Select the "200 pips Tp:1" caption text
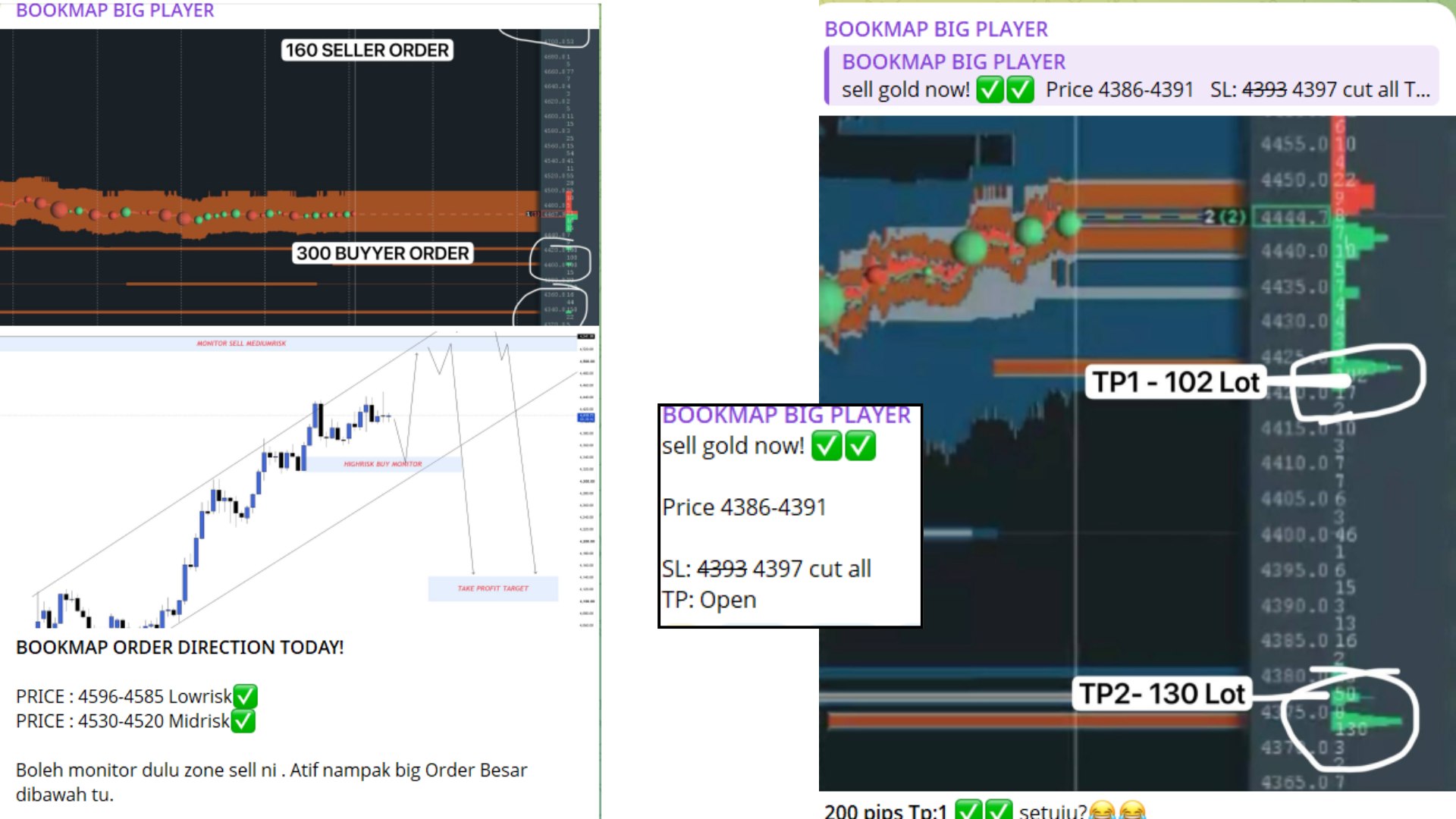The height and width of the screenshot is (819, 1456). (885, 810)
